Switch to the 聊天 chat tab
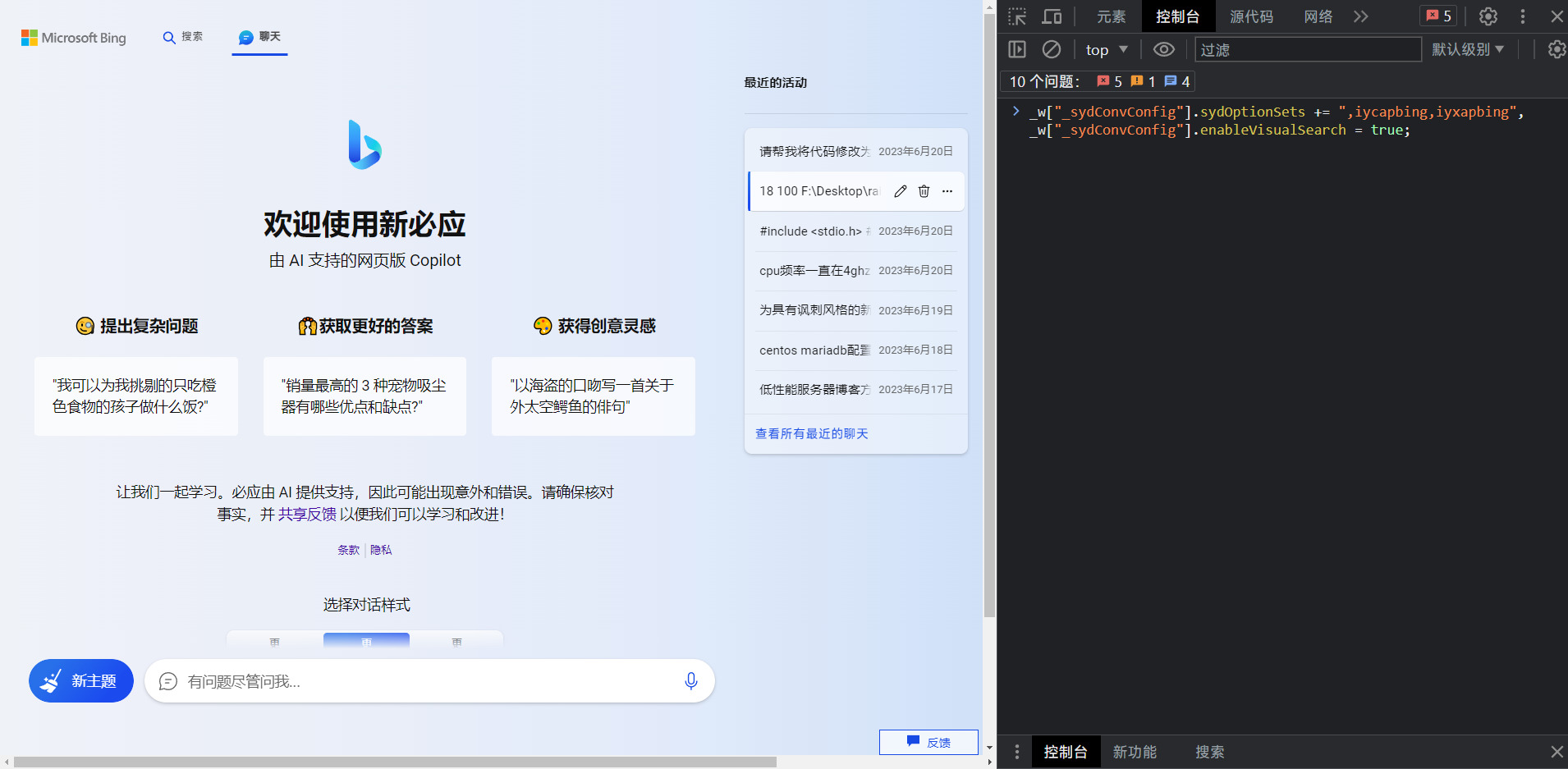This screenshot has height=769, width=1568. (x=259, y=37)
